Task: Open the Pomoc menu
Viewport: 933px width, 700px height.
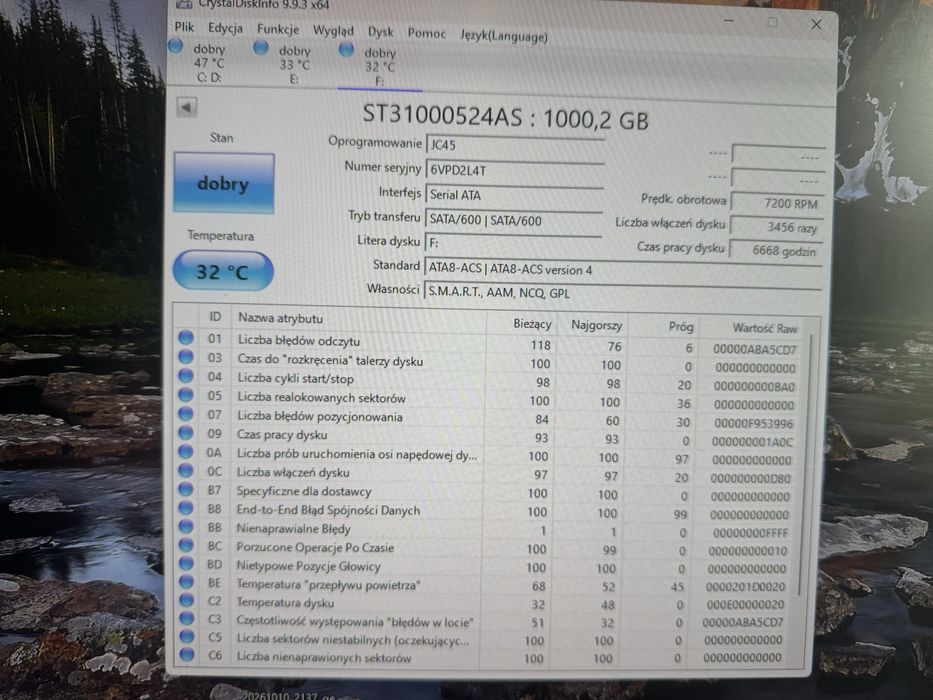Action: point(427,34)
